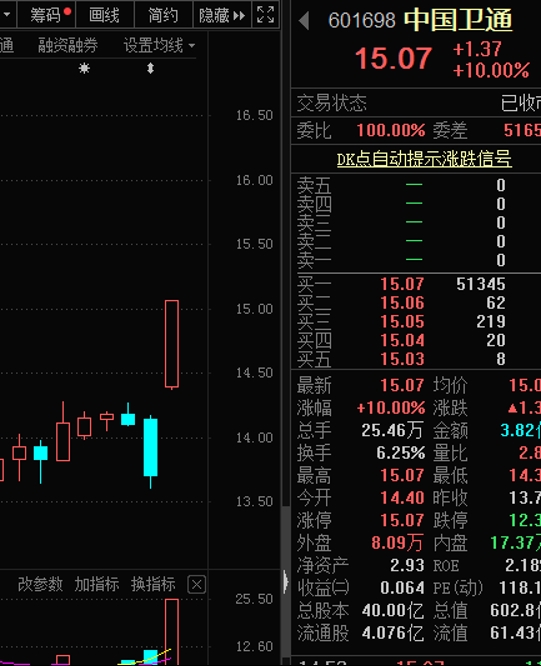Click the 今开 open price 14.40

[402, 497]
